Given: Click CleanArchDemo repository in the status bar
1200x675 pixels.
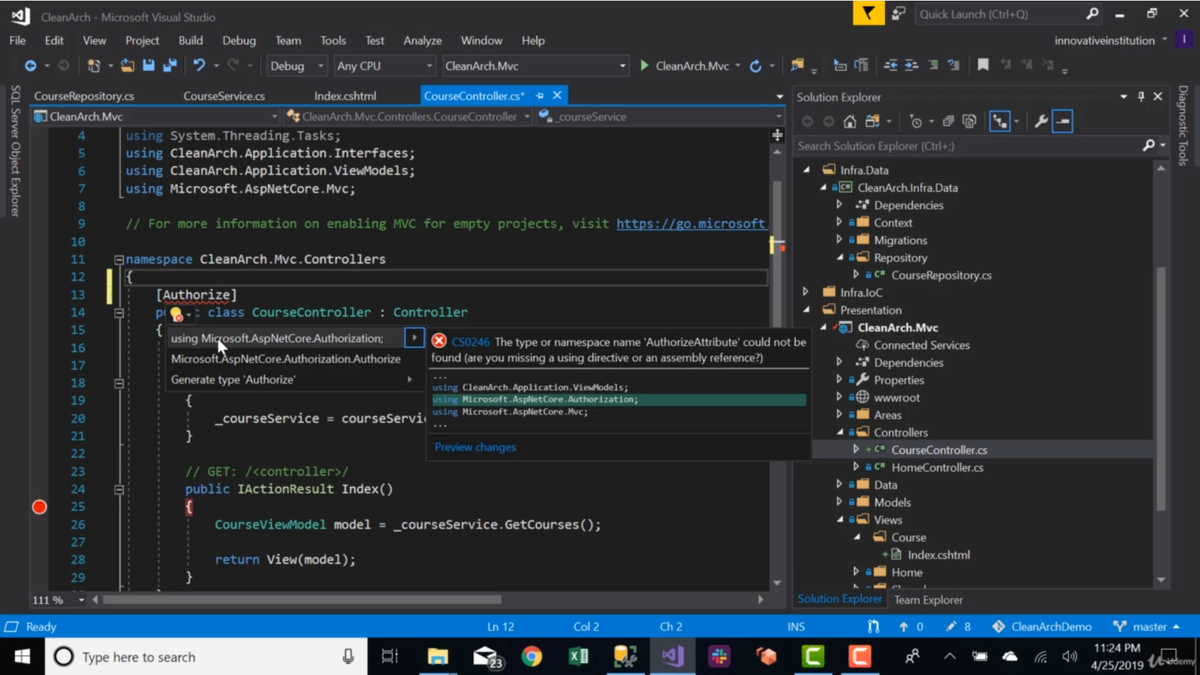Looking at the screenshot, I should pos(1041,627).
